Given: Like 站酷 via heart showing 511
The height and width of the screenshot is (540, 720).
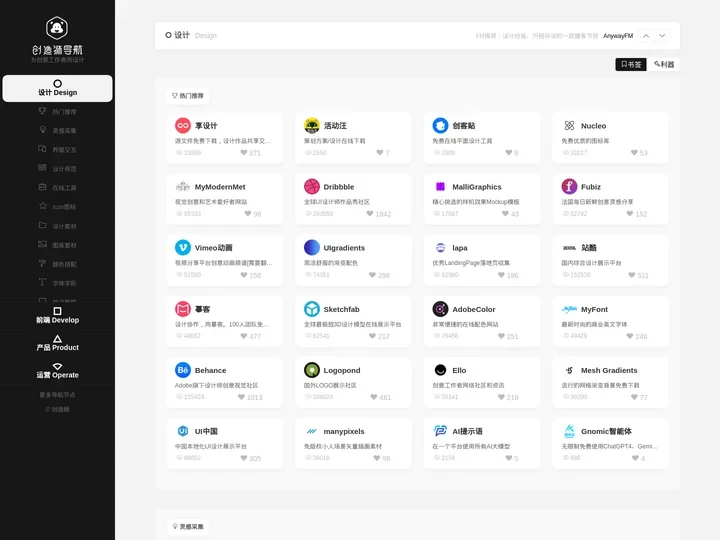Looking at the screenshot, I should pos(632,275).
